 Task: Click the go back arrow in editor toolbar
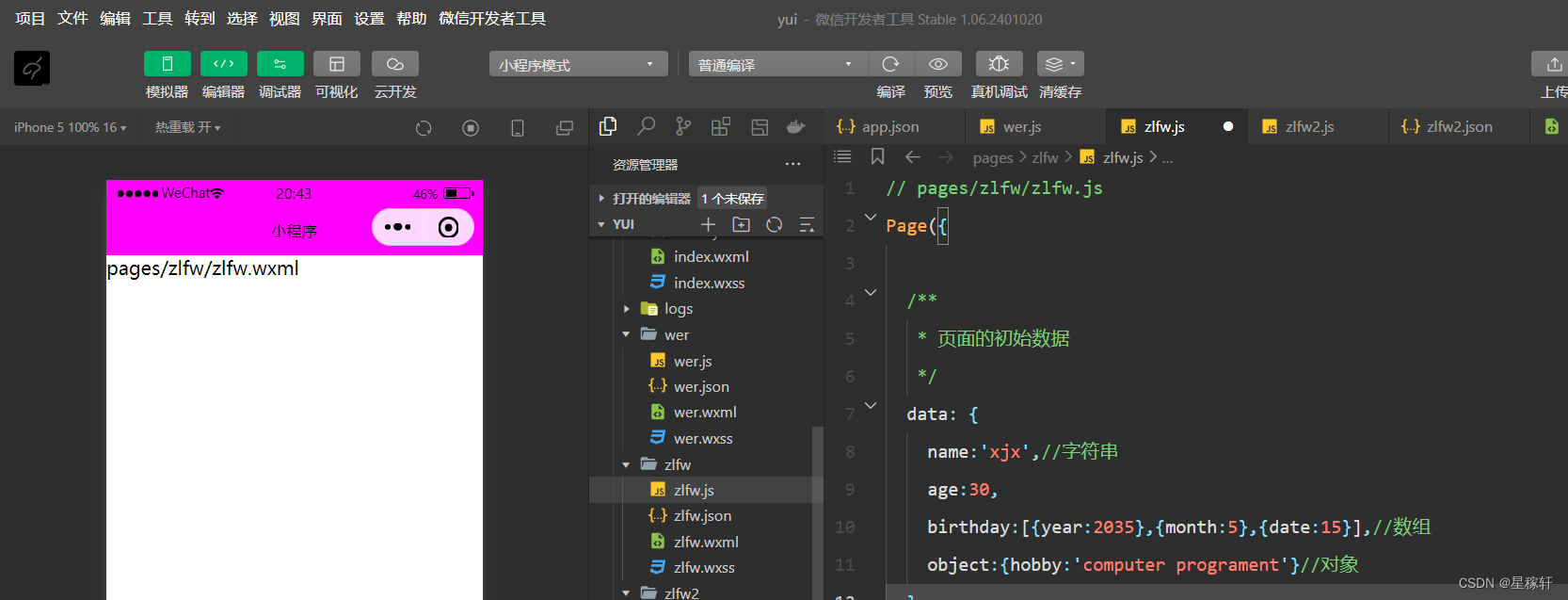912,157
